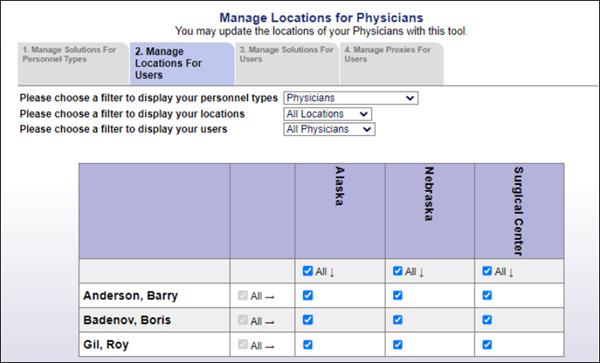Go to Manage Proxies For Users tab

[391, 63]
